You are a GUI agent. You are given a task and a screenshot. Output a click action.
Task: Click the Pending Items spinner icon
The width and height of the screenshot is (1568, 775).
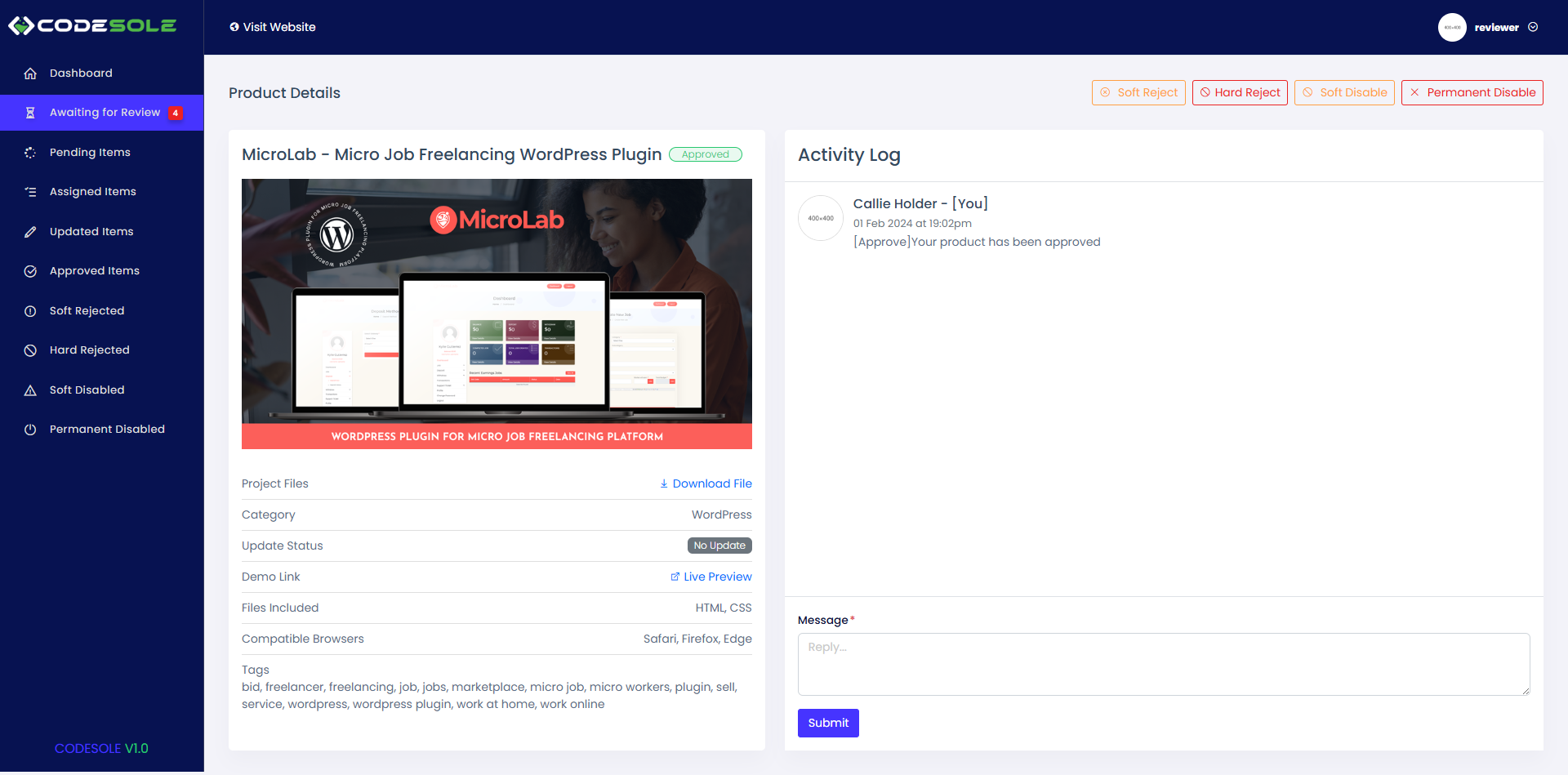pyautogui.click(x=30, y=153)
